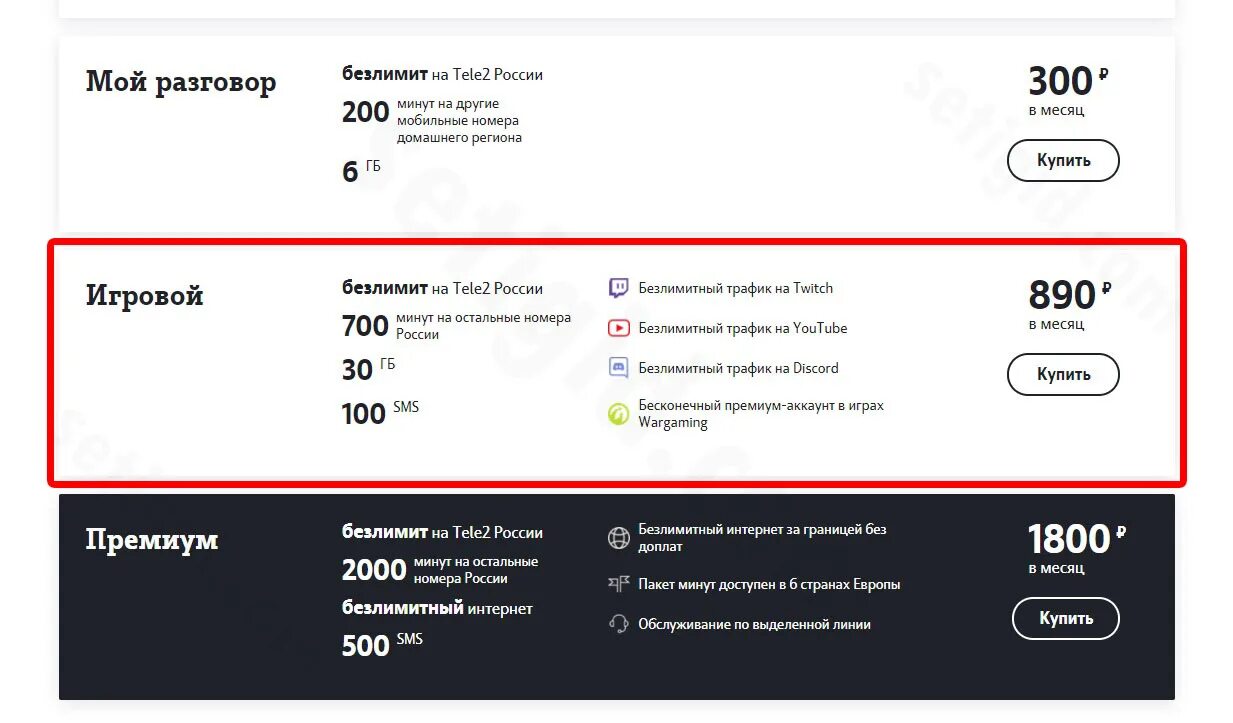Click the Безлимитный трафик на YouTube text

(x=743, y=328)
